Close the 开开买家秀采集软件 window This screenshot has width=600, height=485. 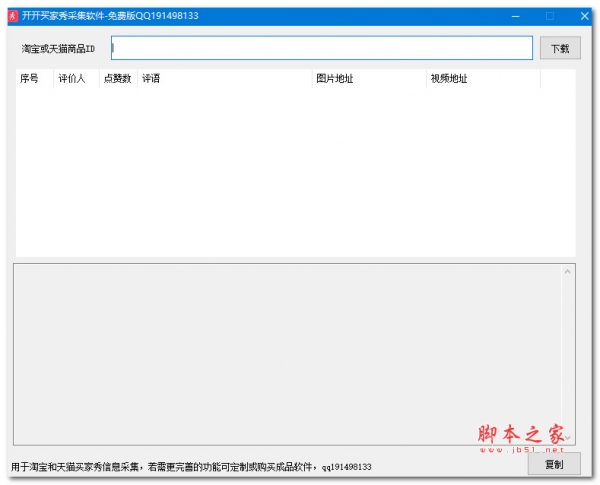click(x=583, y=16)
